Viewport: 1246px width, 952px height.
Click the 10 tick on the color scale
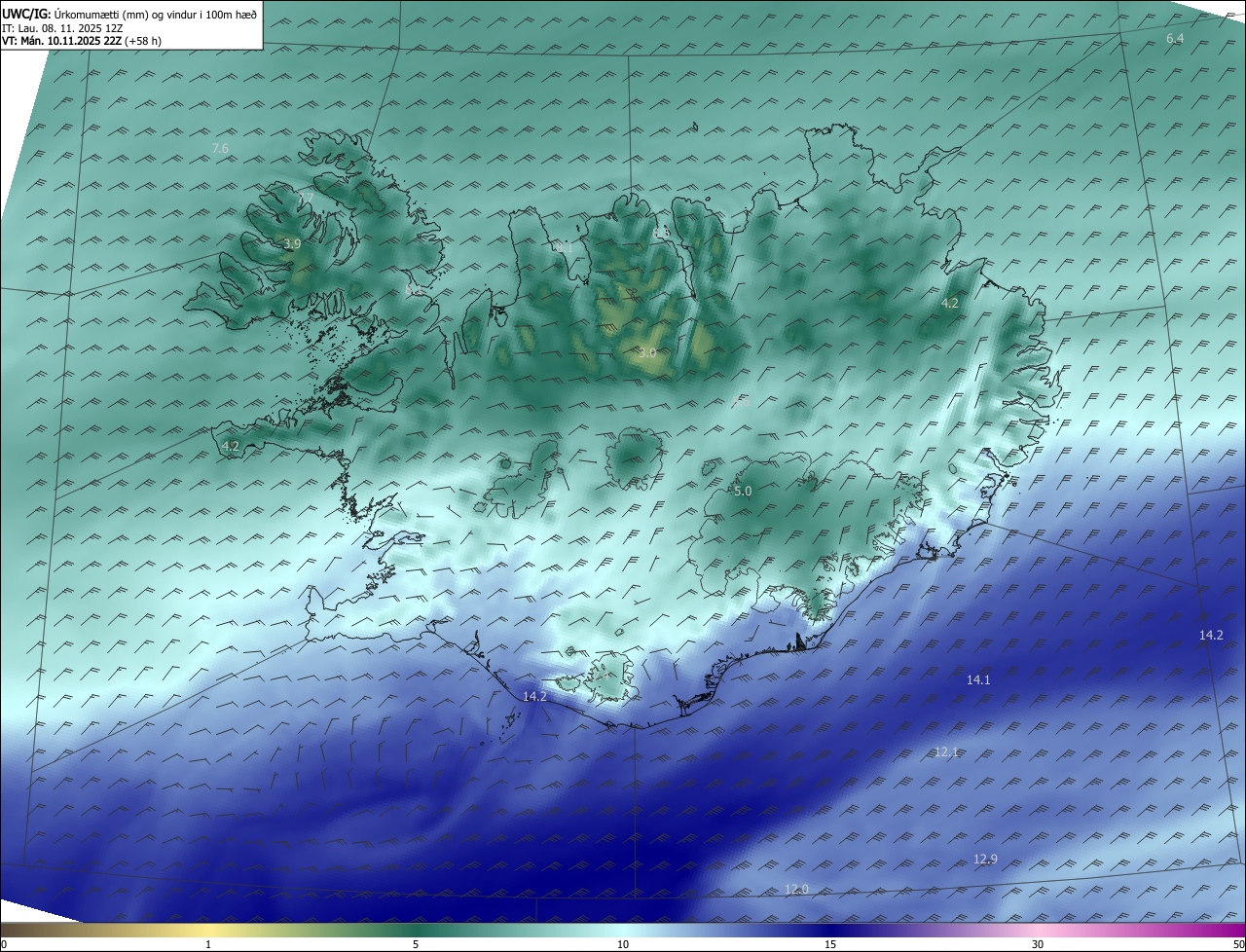[x=623, y=944]
